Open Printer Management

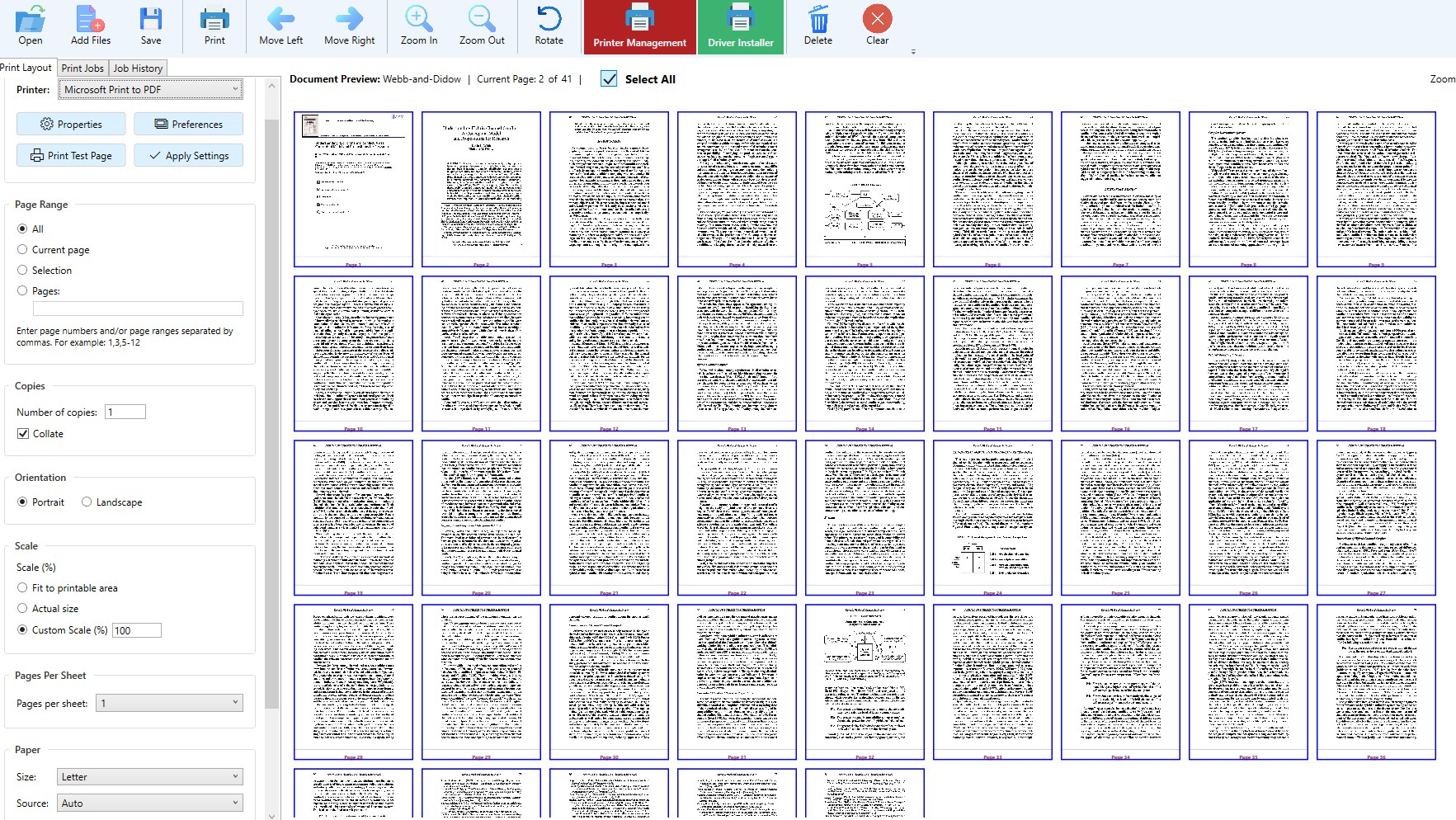(x=638, y=25)
